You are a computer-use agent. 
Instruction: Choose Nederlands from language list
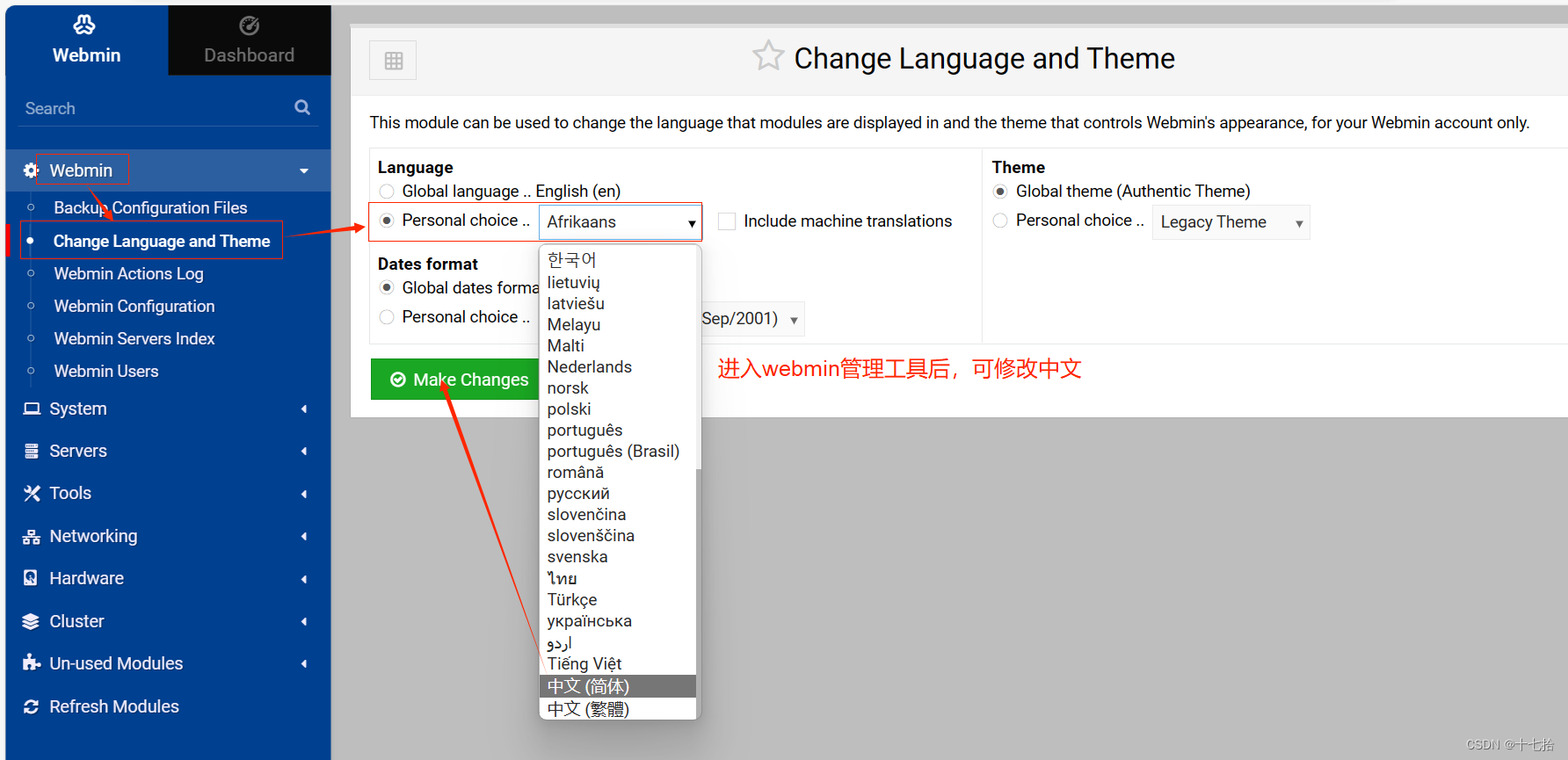[617, 366]
